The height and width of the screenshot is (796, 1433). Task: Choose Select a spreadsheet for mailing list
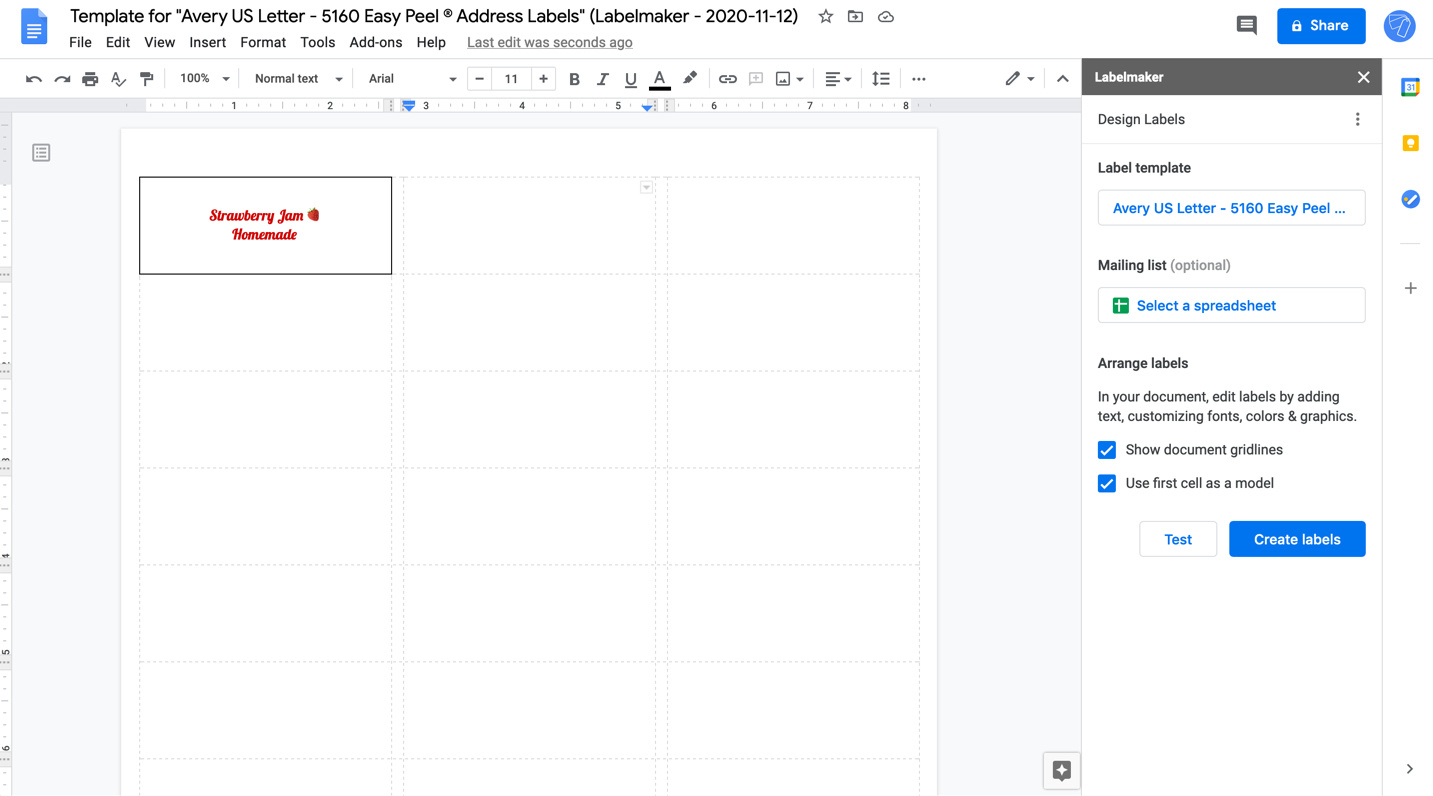tap(1231, 306)
